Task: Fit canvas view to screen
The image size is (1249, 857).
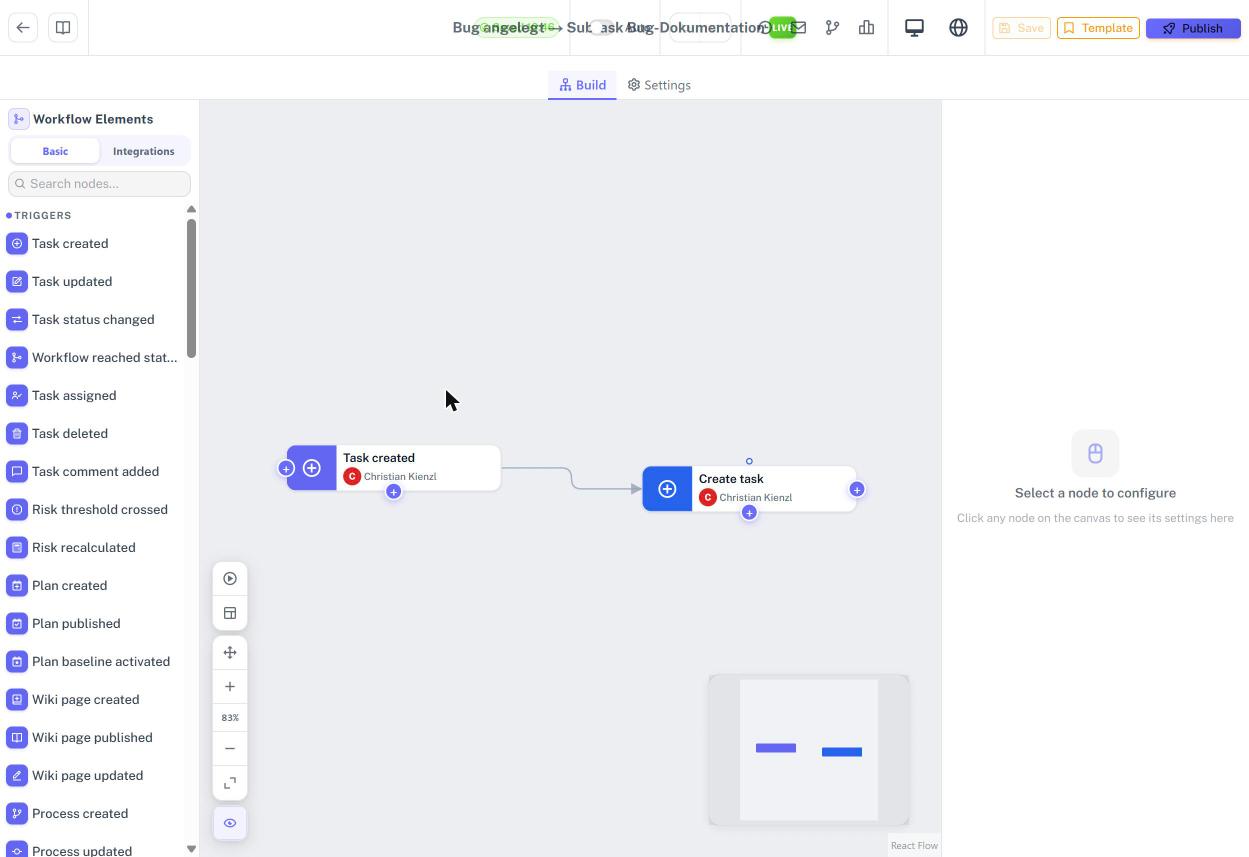Action: tap(230, 783)
